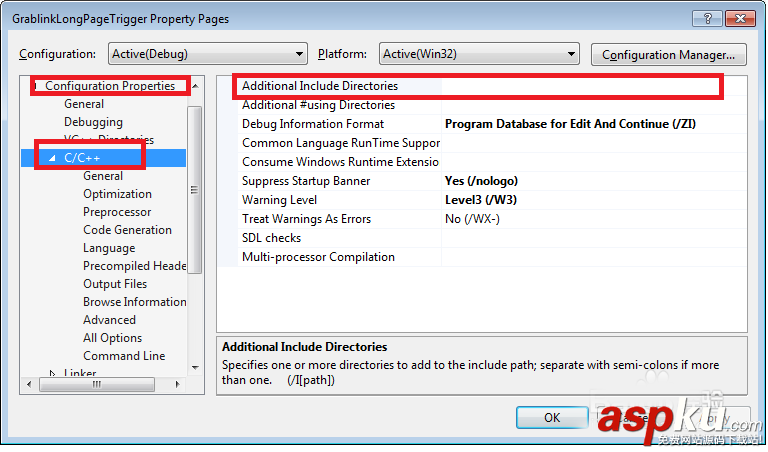Open the Platform dropdown
Viewport: 768px width, 452px height.
click(478, 54)
